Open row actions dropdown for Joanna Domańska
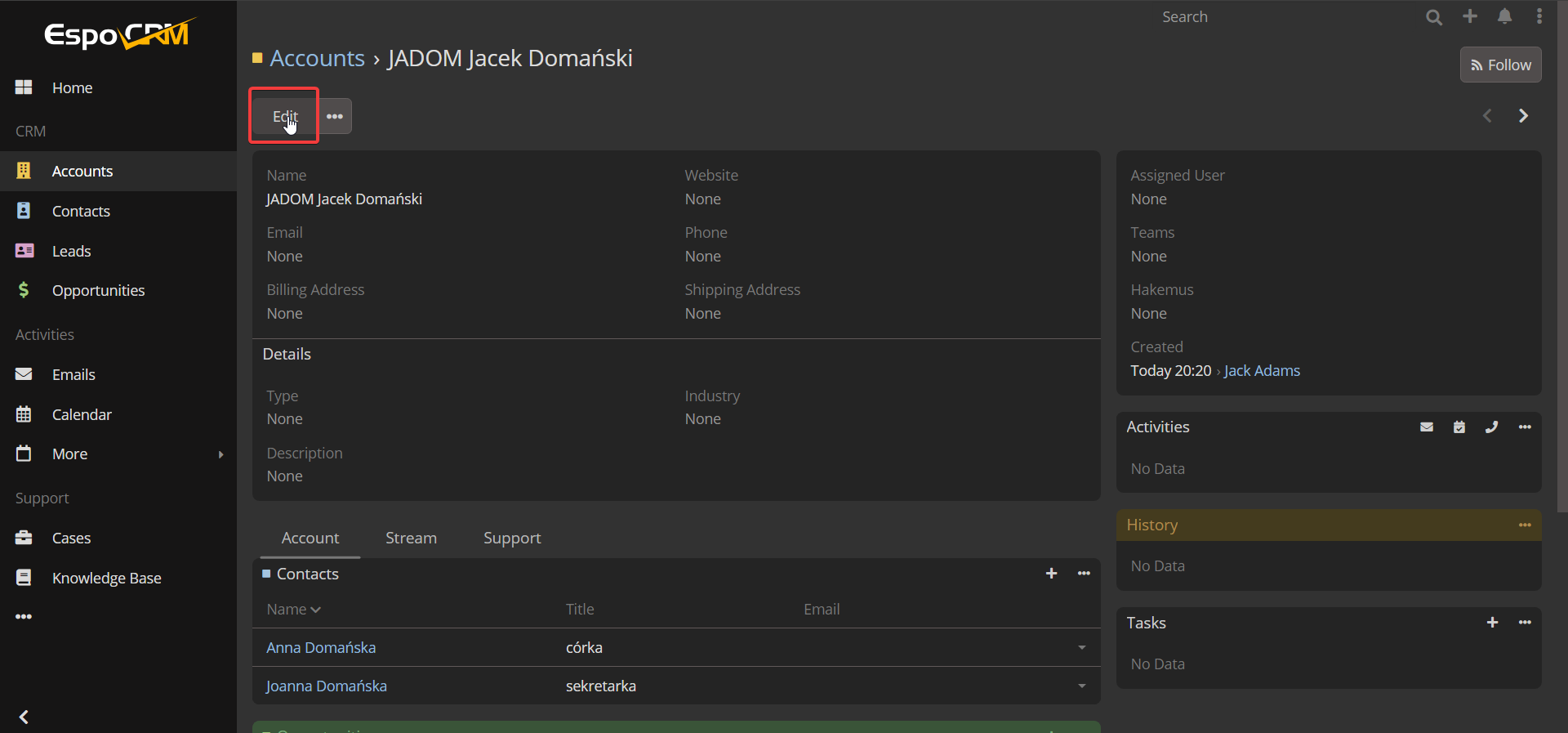The width and height of the screenshot is (1568, 733). point(1081,686)
